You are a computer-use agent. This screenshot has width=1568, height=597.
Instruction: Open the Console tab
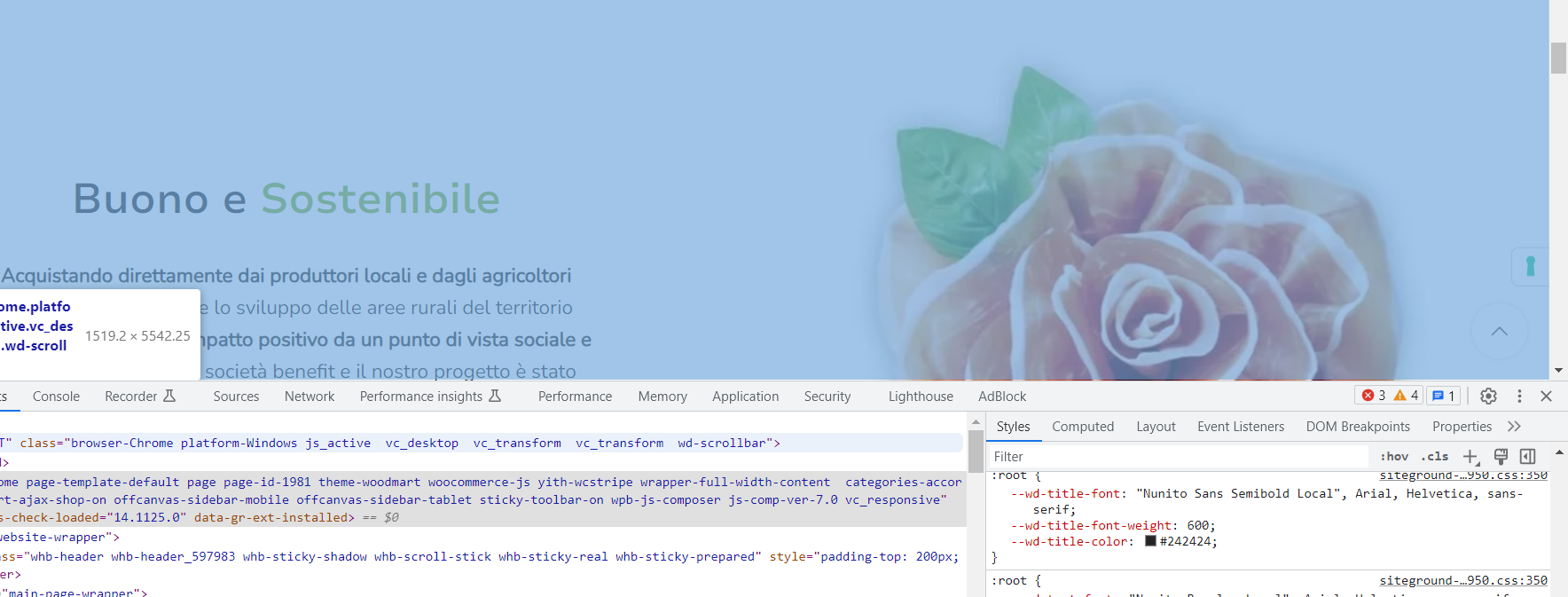click(x=56, y=397)
